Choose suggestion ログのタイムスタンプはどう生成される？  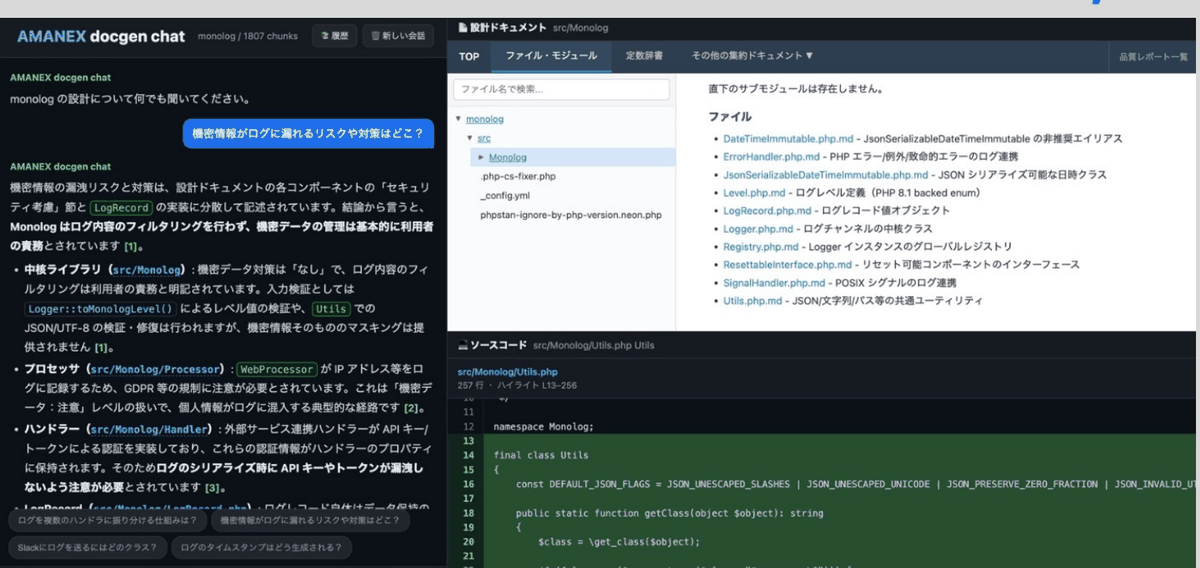point(262,547)
